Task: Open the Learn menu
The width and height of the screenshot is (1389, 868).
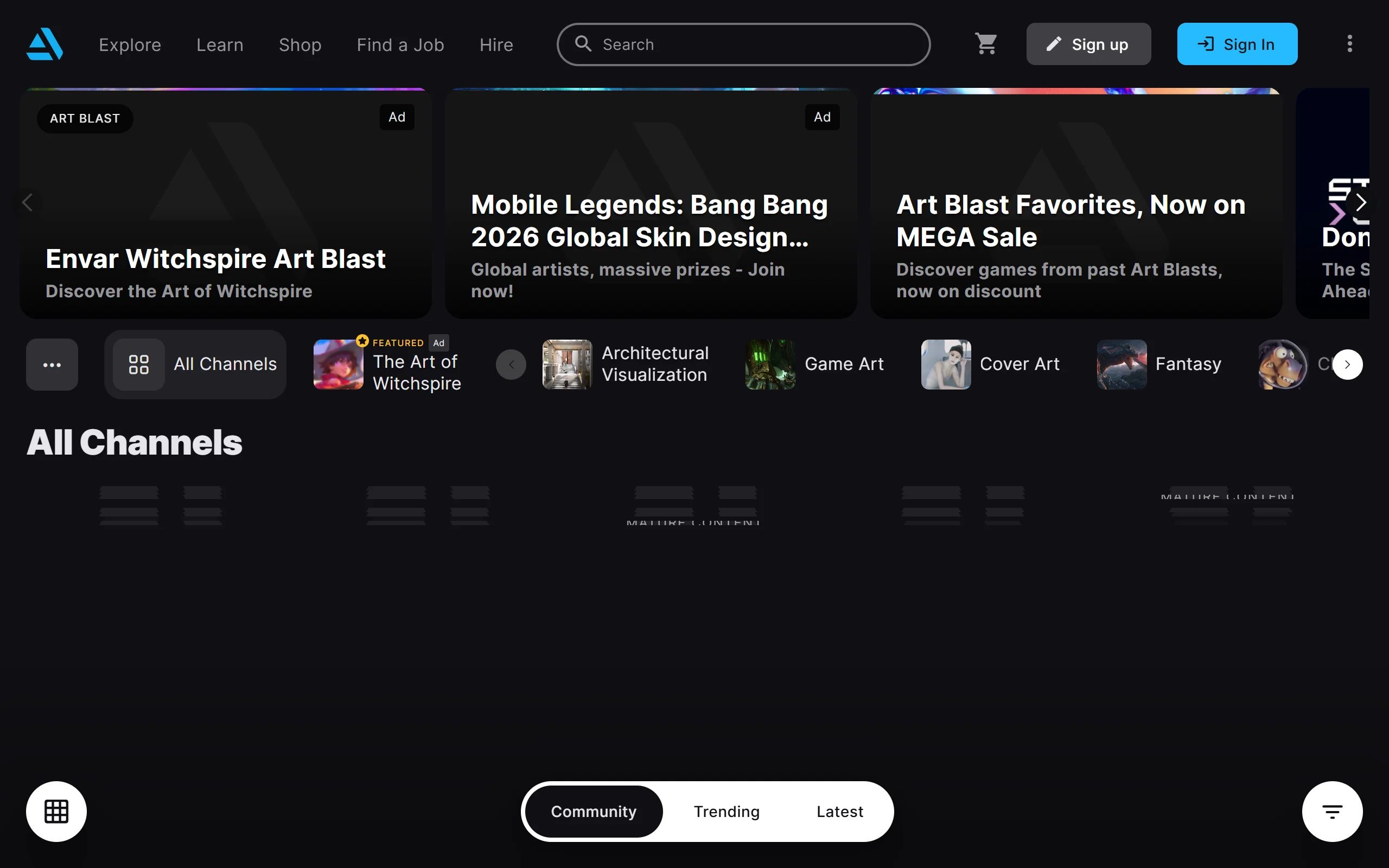Action: tap(220, 45)
